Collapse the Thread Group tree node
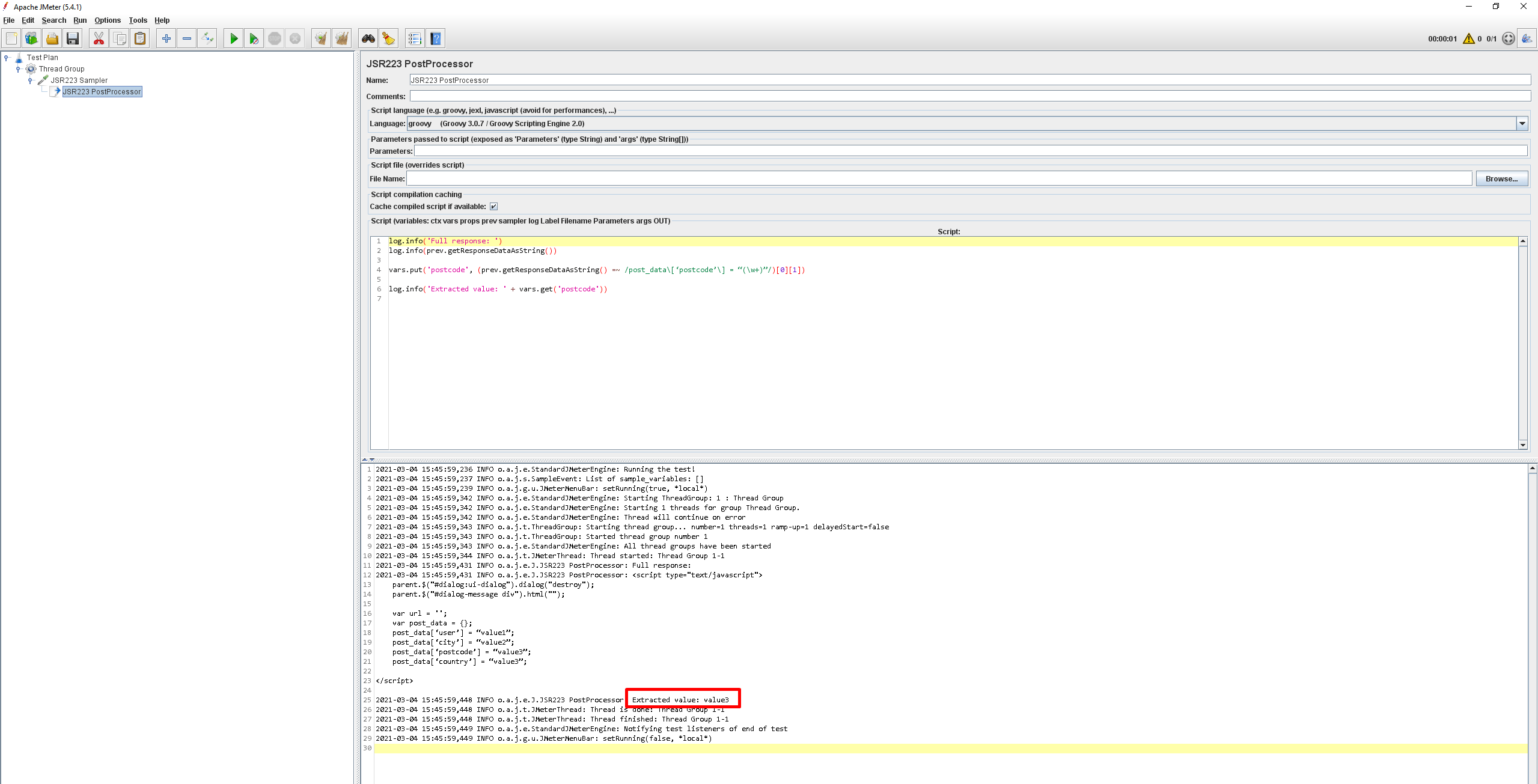 tap(18, 68)
